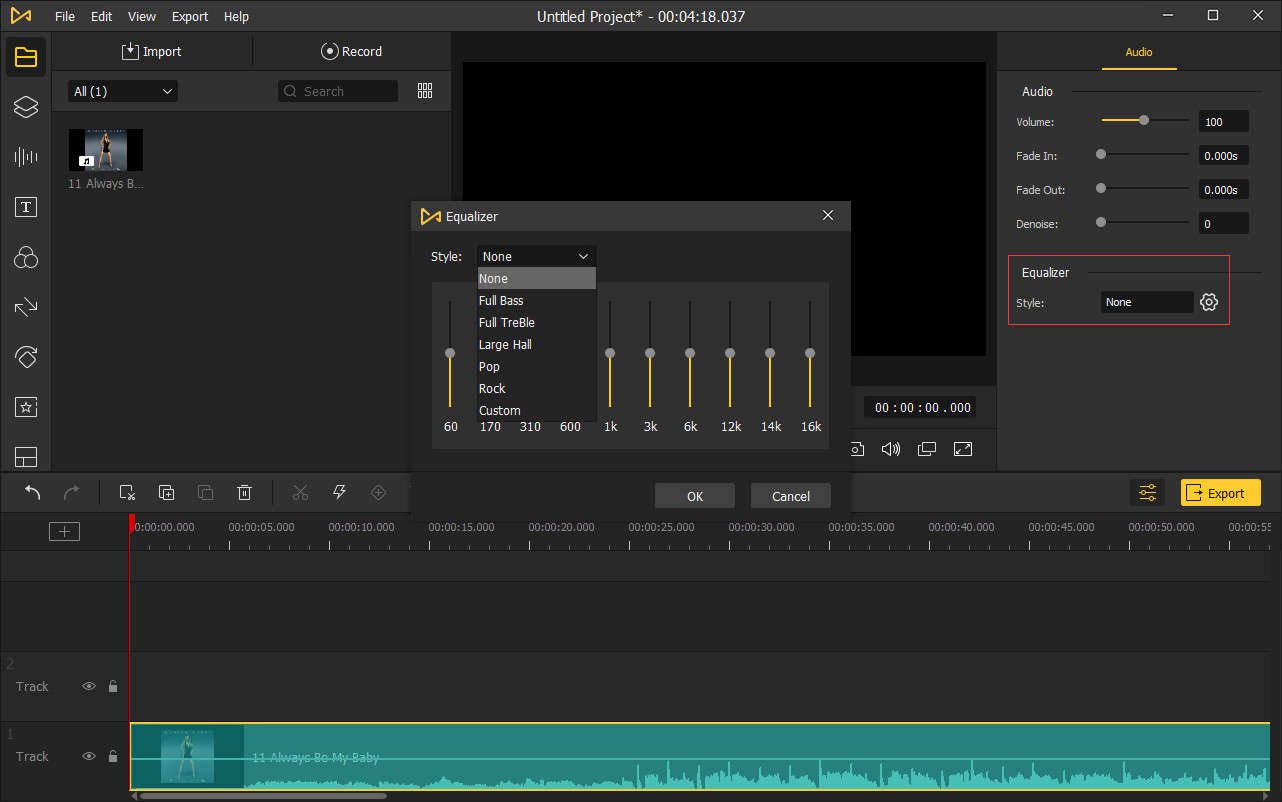Open the effects stack panel in the sidebar
The height and width of the screenshot is (802, 1282).
pos(26,107)
